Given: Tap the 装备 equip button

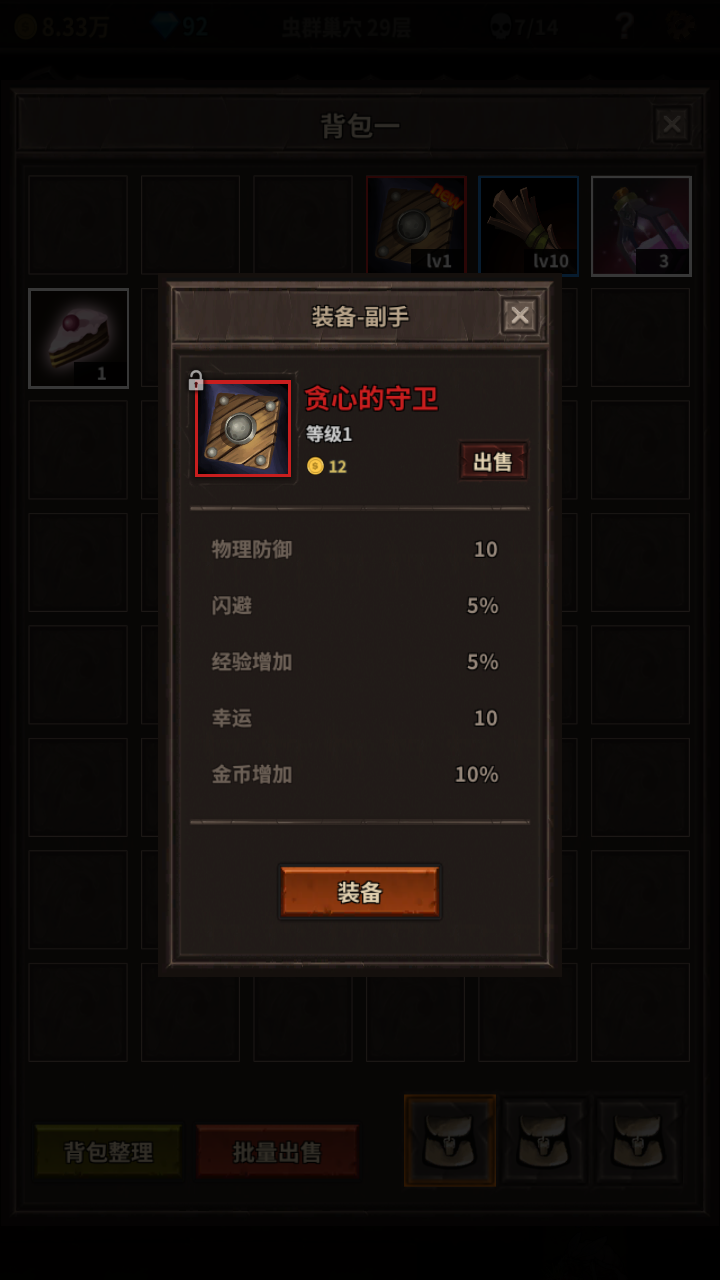Looking at the screenshot, I should (360, 892).
